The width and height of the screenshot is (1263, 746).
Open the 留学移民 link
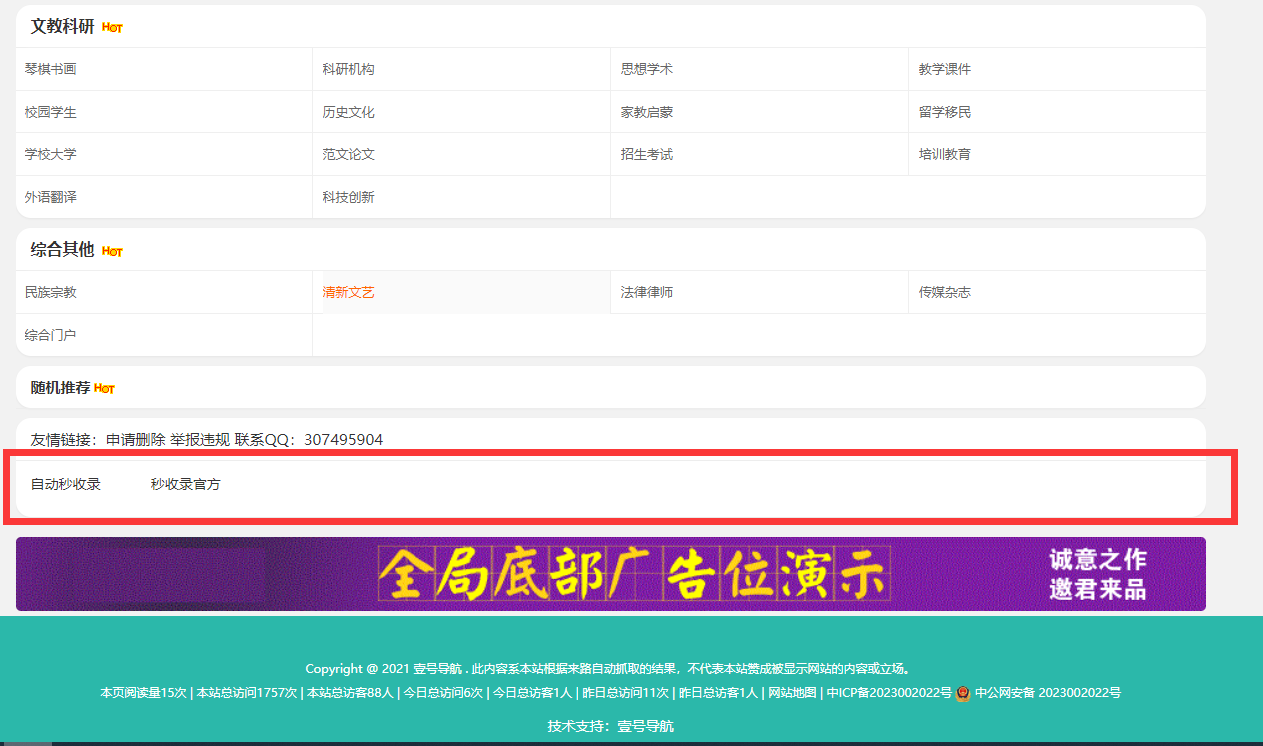(x=944, y=113)
